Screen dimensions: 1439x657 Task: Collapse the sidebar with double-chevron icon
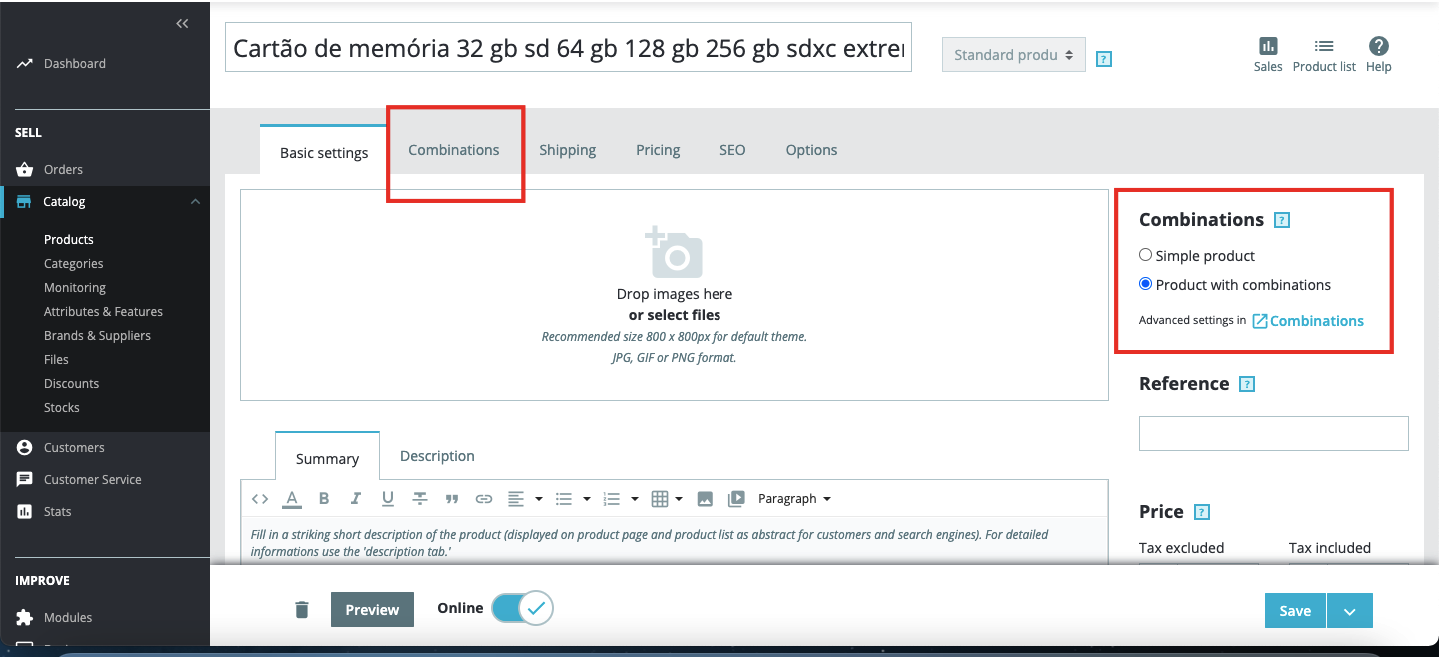coord(182,24)
